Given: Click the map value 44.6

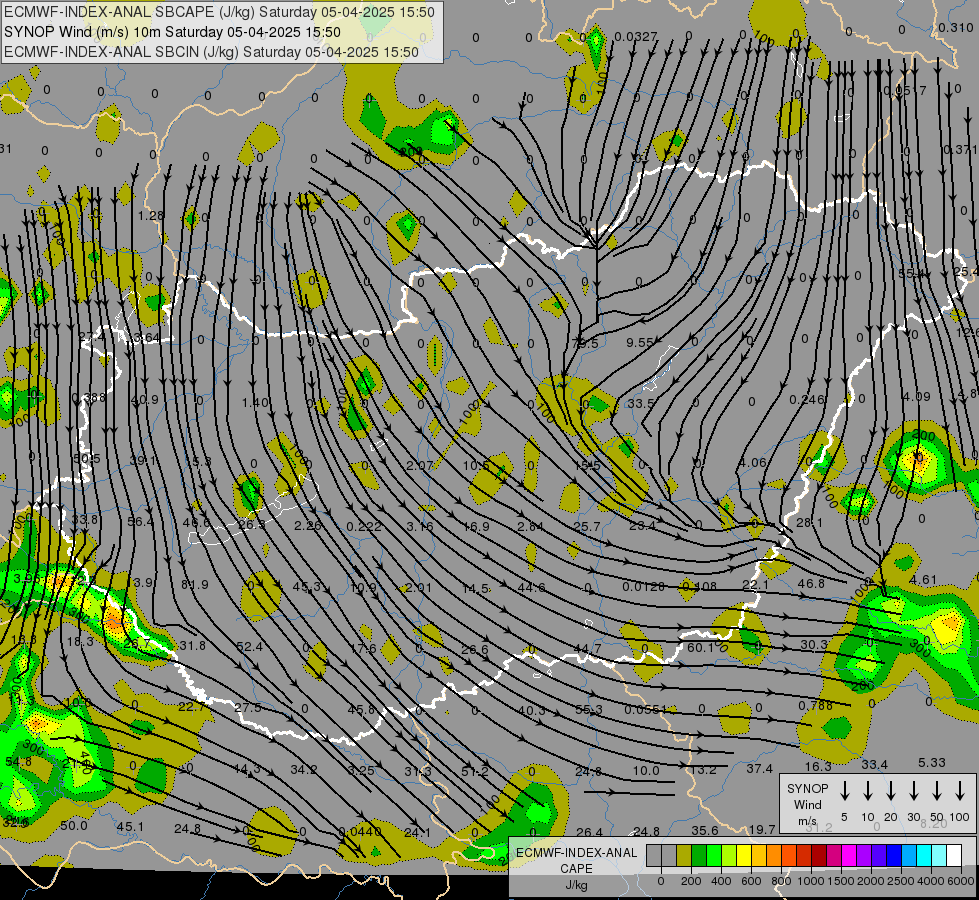Looking at the screenshot, I should [x=531, y=587].
